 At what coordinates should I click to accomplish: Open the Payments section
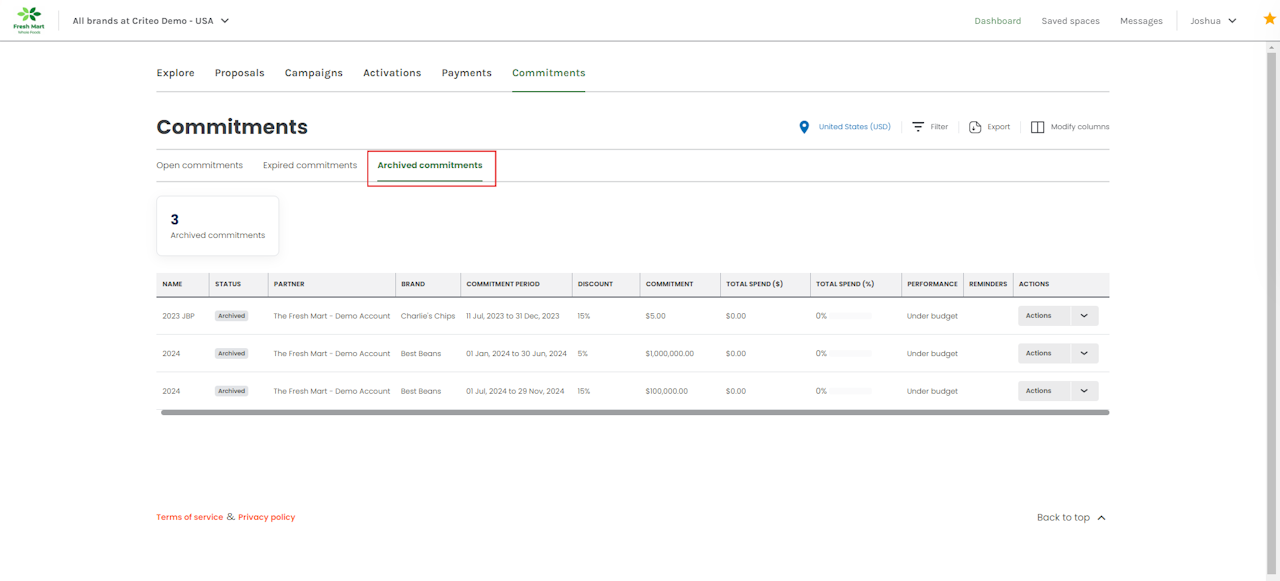coord(466,73)
